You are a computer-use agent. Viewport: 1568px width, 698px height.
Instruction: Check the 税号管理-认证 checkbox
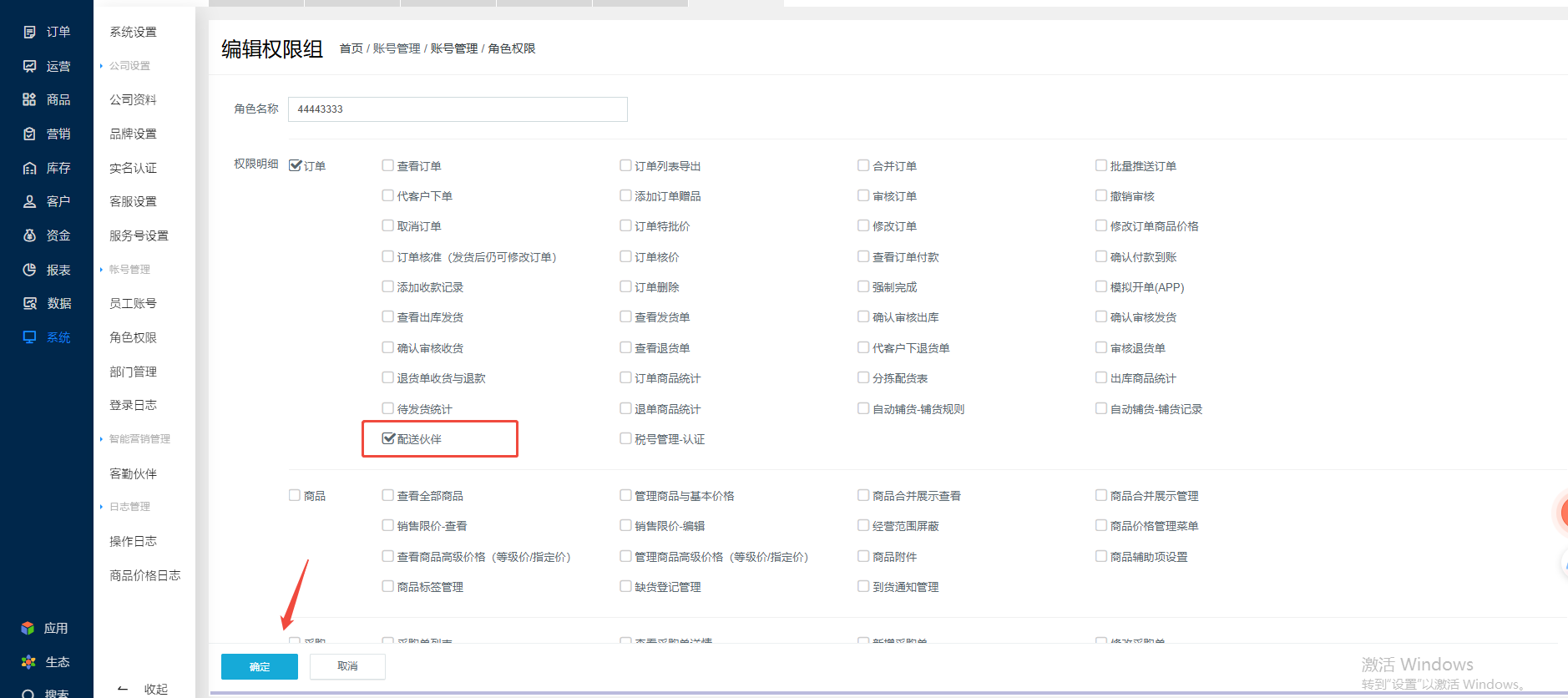(x=625, y=438)
